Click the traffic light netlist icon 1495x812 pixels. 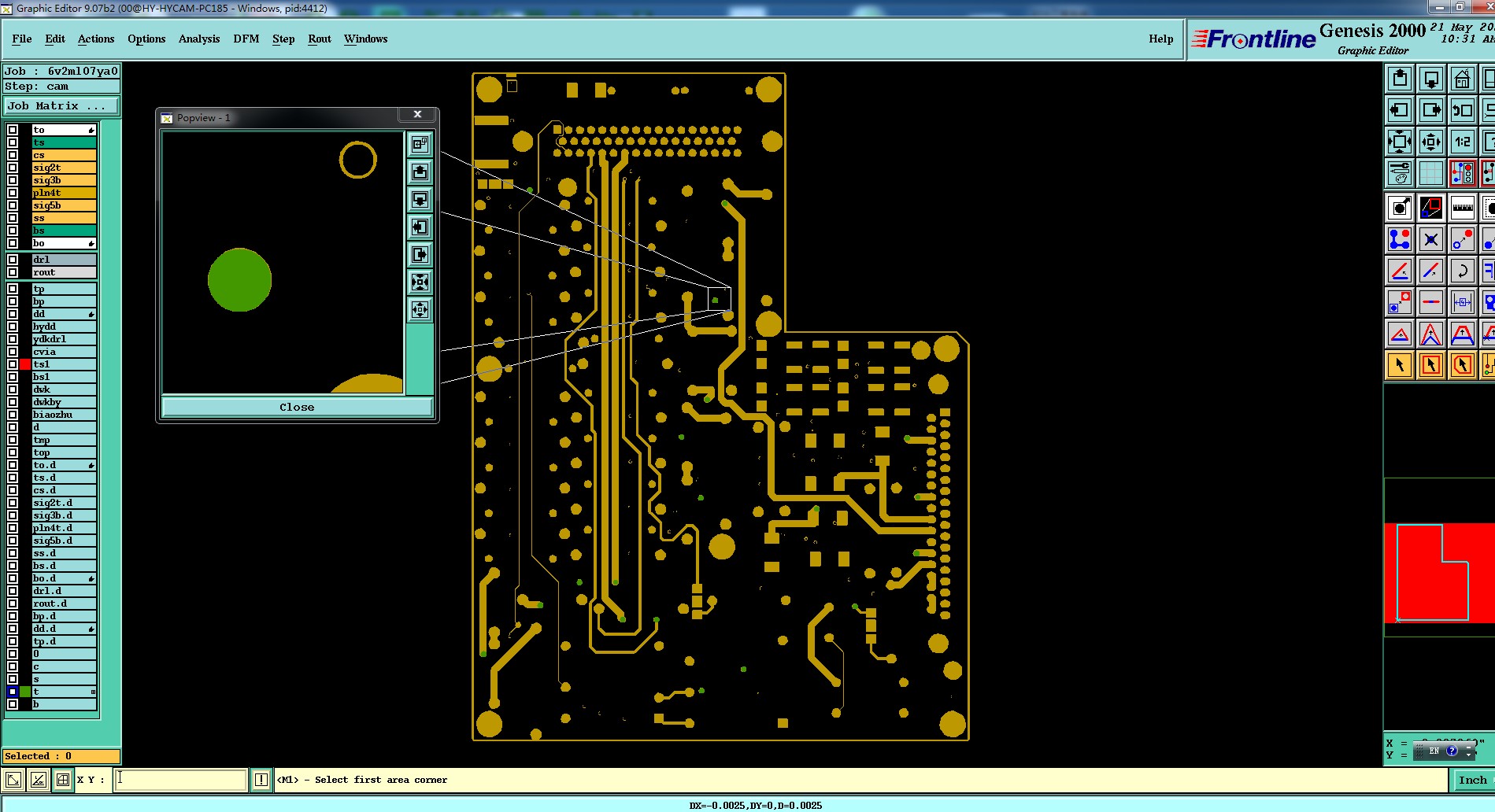tap(1463, 173)
